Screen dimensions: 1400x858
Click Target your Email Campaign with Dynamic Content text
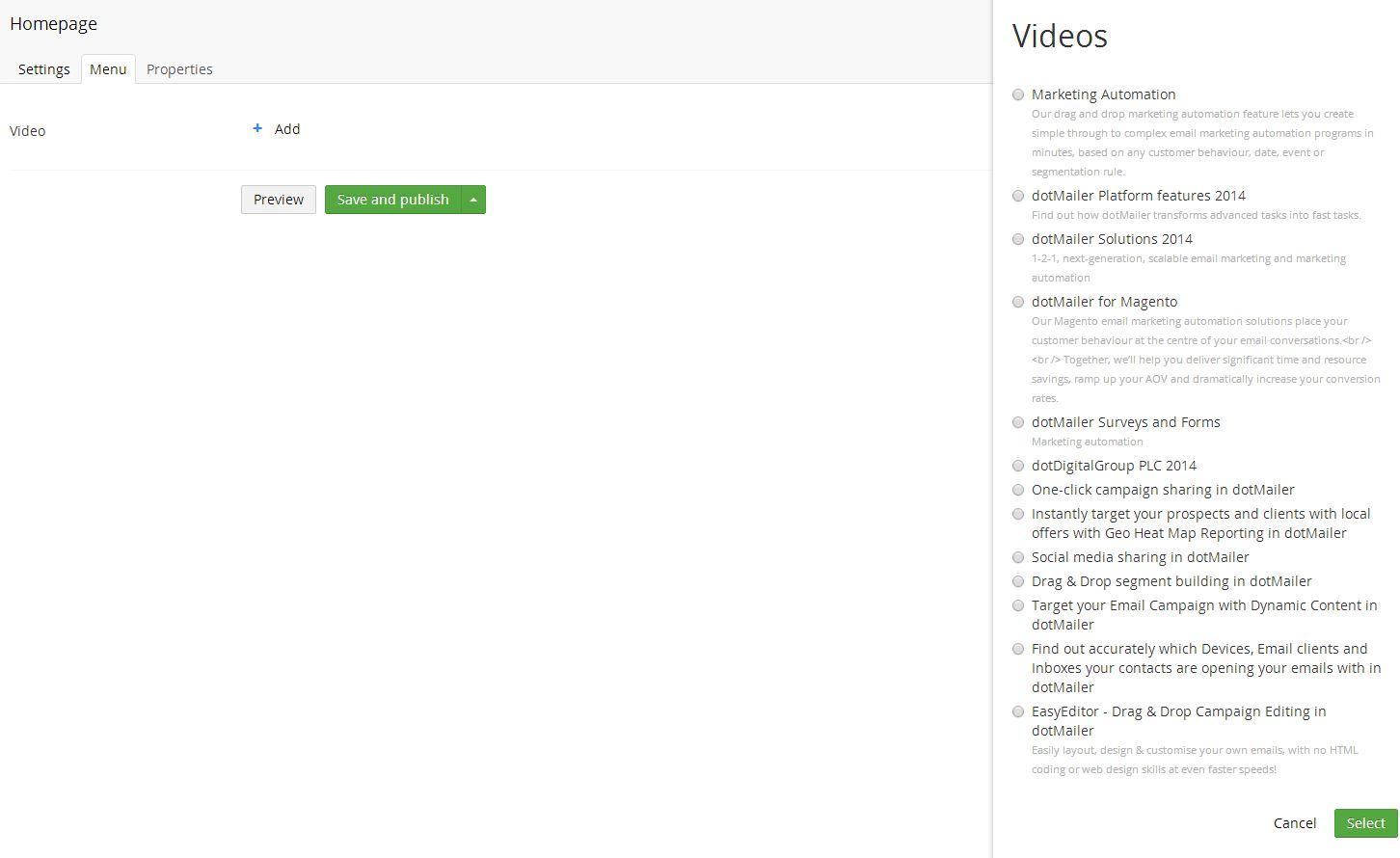pyautogui.click(x=1204, y=615)
